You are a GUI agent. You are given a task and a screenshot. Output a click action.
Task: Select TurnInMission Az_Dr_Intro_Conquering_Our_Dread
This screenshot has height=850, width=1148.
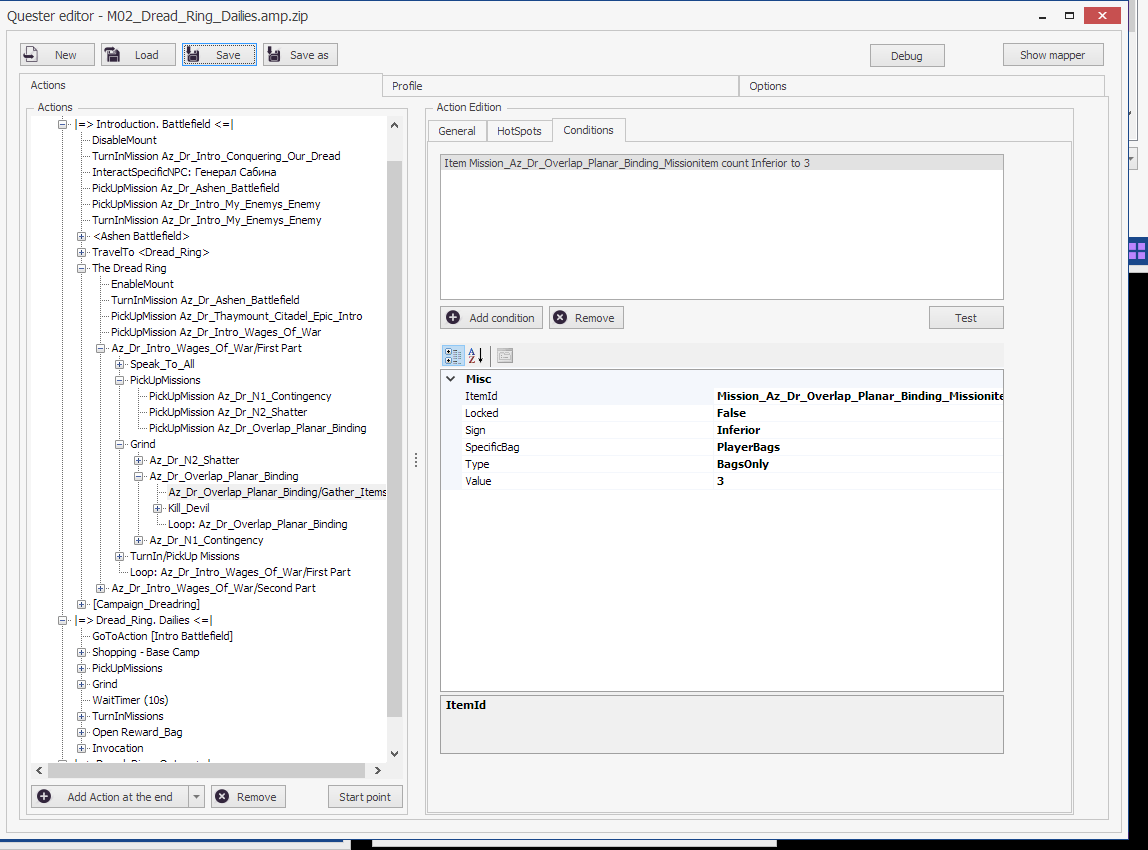tap(216, 156)
